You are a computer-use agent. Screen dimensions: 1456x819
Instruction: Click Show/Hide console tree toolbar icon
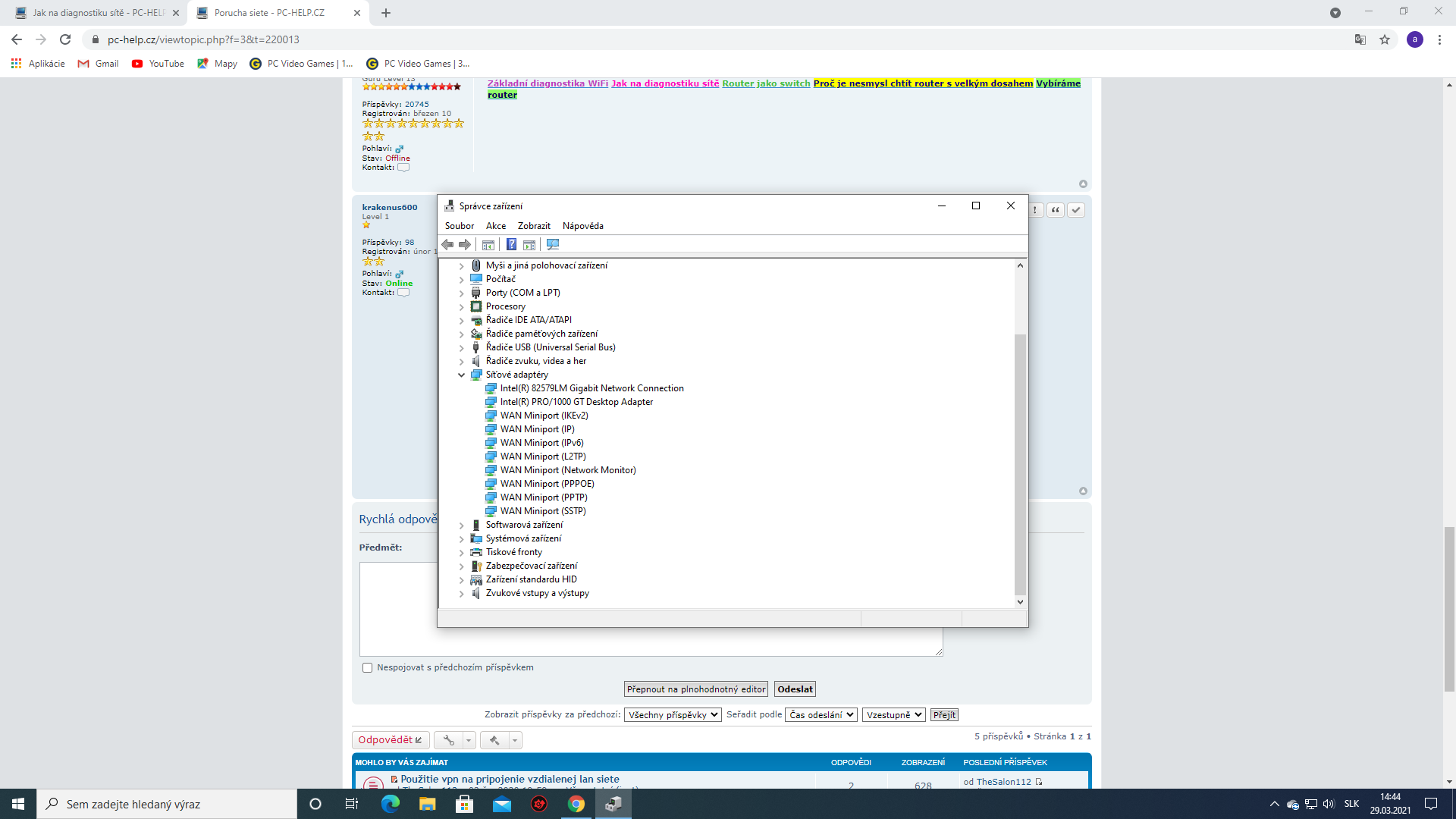[x=488, y=244]
